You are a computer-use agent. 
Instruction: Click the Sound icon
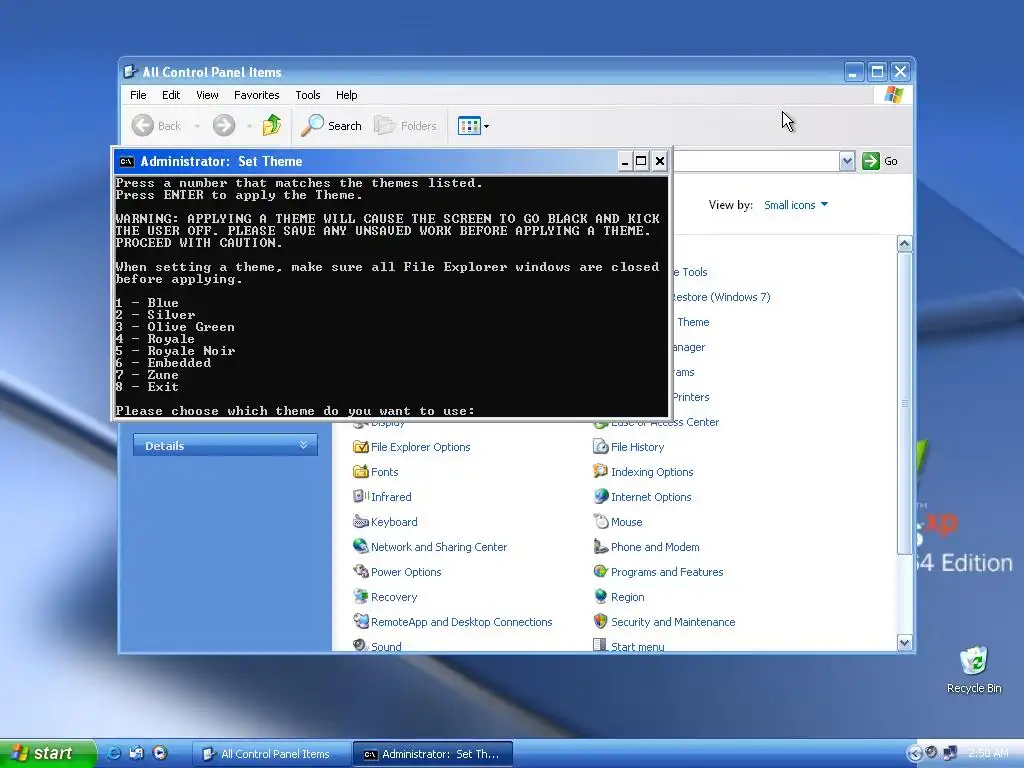point(360,645)
